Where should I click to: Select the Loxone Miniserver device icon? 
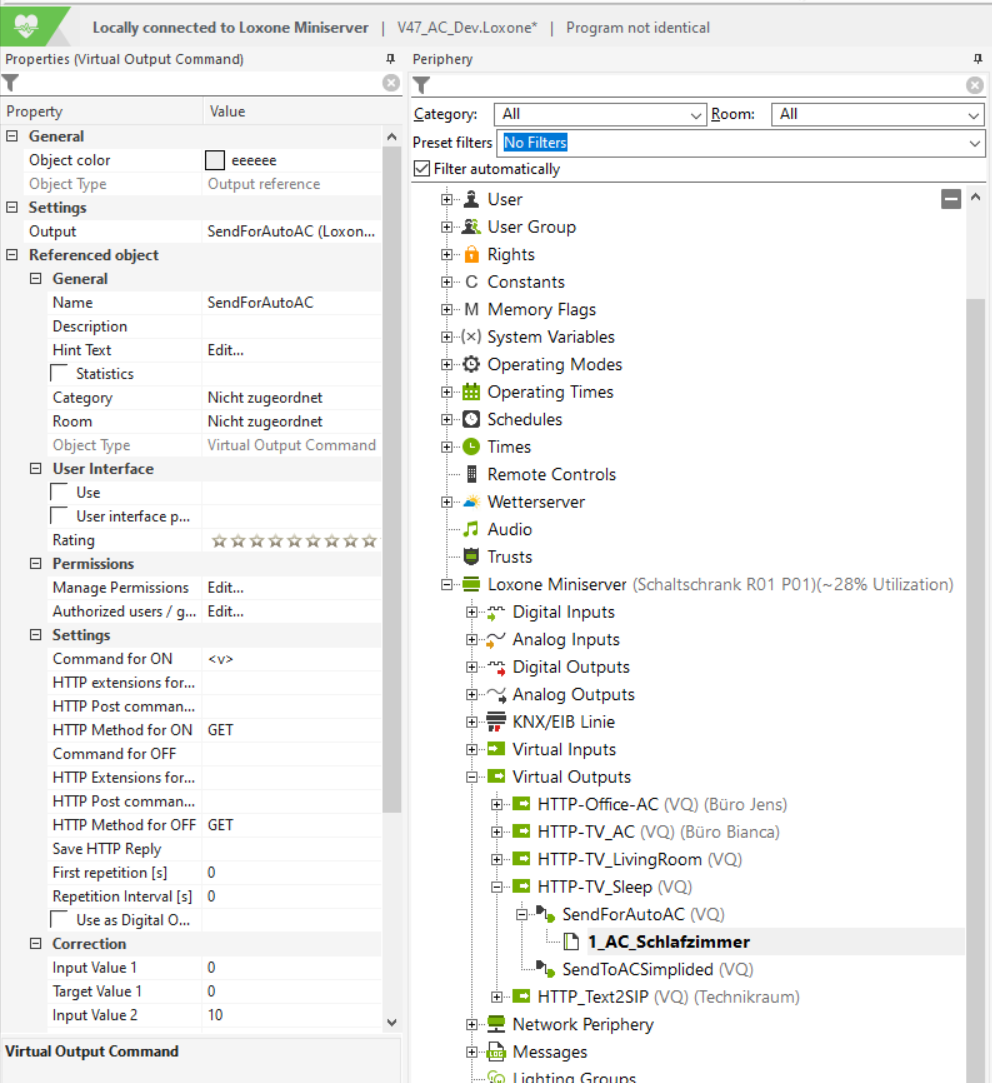click(471, 584)
